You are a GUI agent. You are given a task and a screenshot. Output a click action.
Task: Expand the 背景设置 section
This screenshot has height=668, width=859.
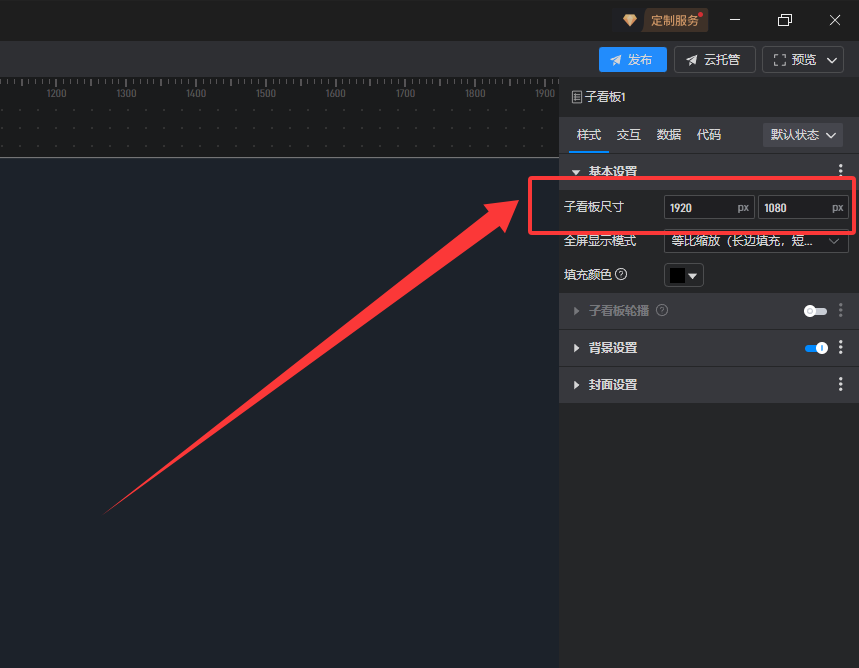576,348
